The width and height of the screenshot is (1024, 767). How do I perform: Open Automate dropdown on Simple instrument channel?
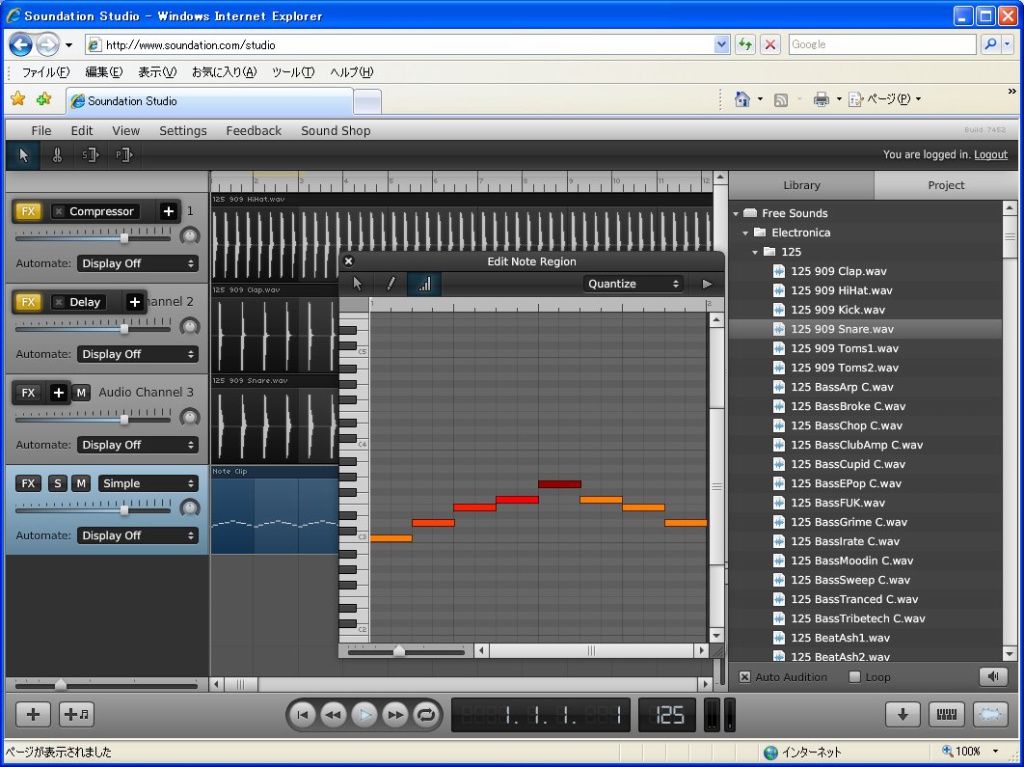pyautogui.click(x=138, y=536)
